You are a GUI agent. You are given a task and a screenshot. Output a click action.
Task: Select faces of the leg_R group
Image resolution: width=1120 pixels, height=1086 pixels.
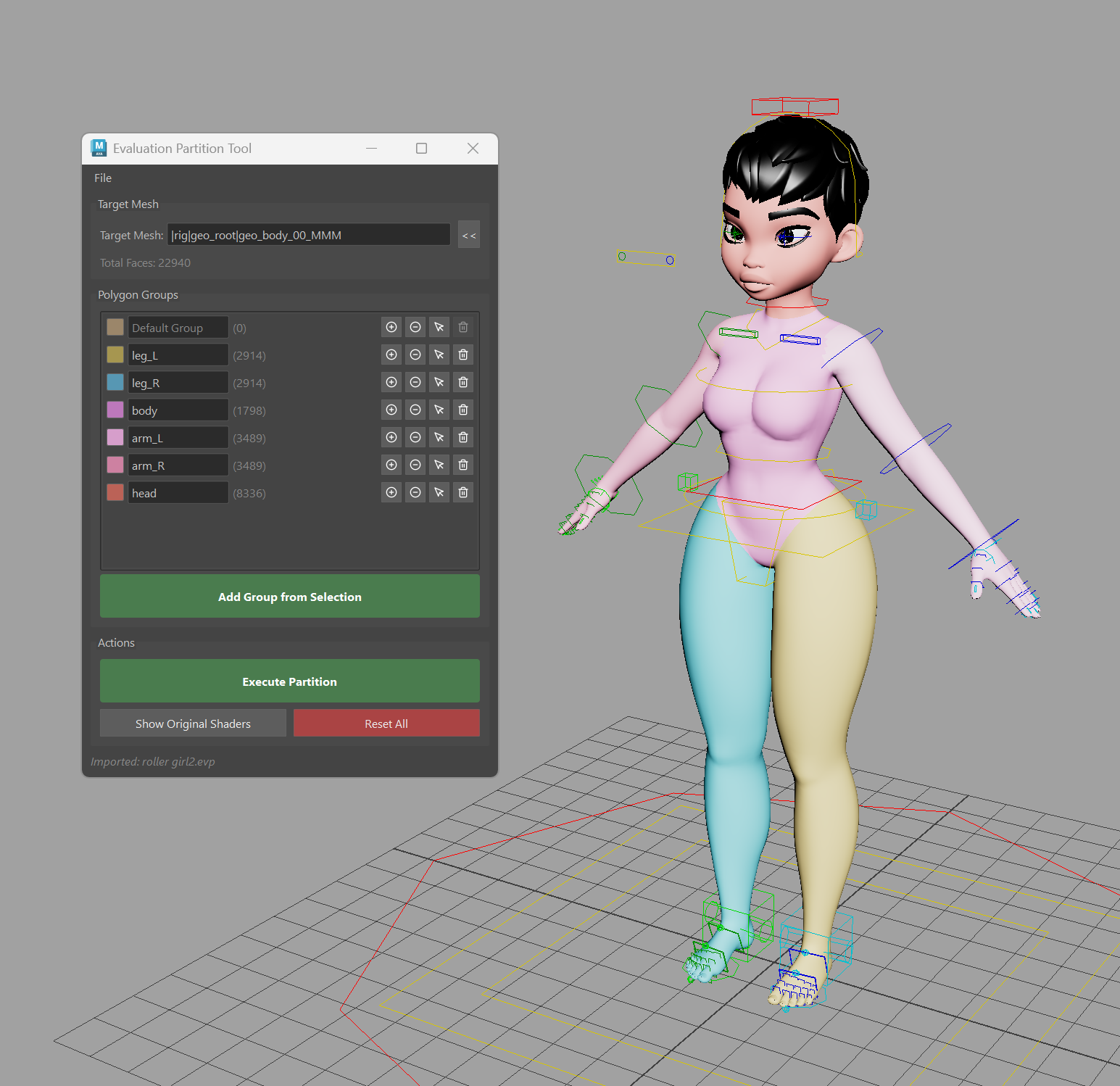pyautogui.click(x=439, y=382)
